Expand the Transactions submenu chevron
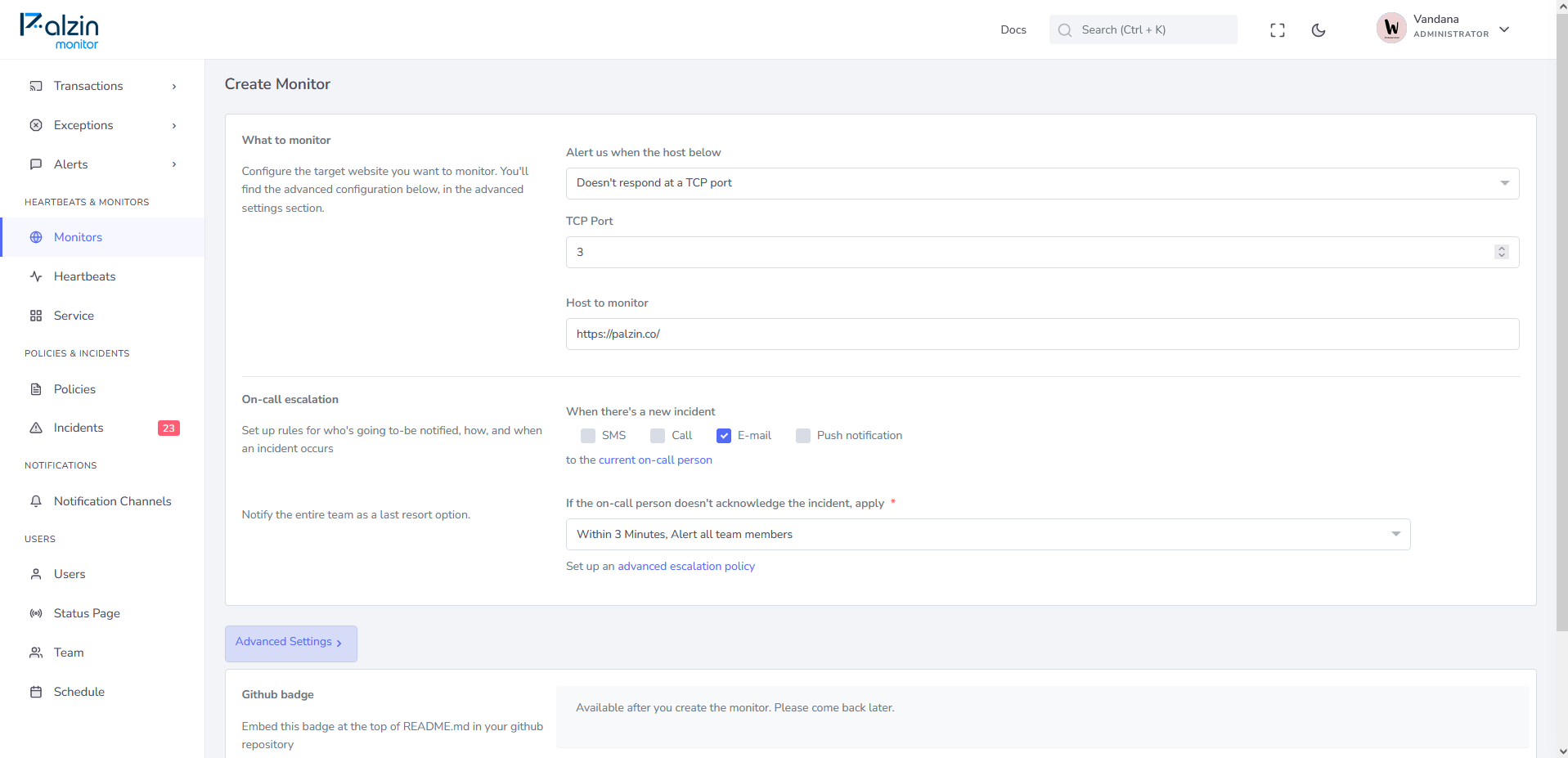 (174, 86)
